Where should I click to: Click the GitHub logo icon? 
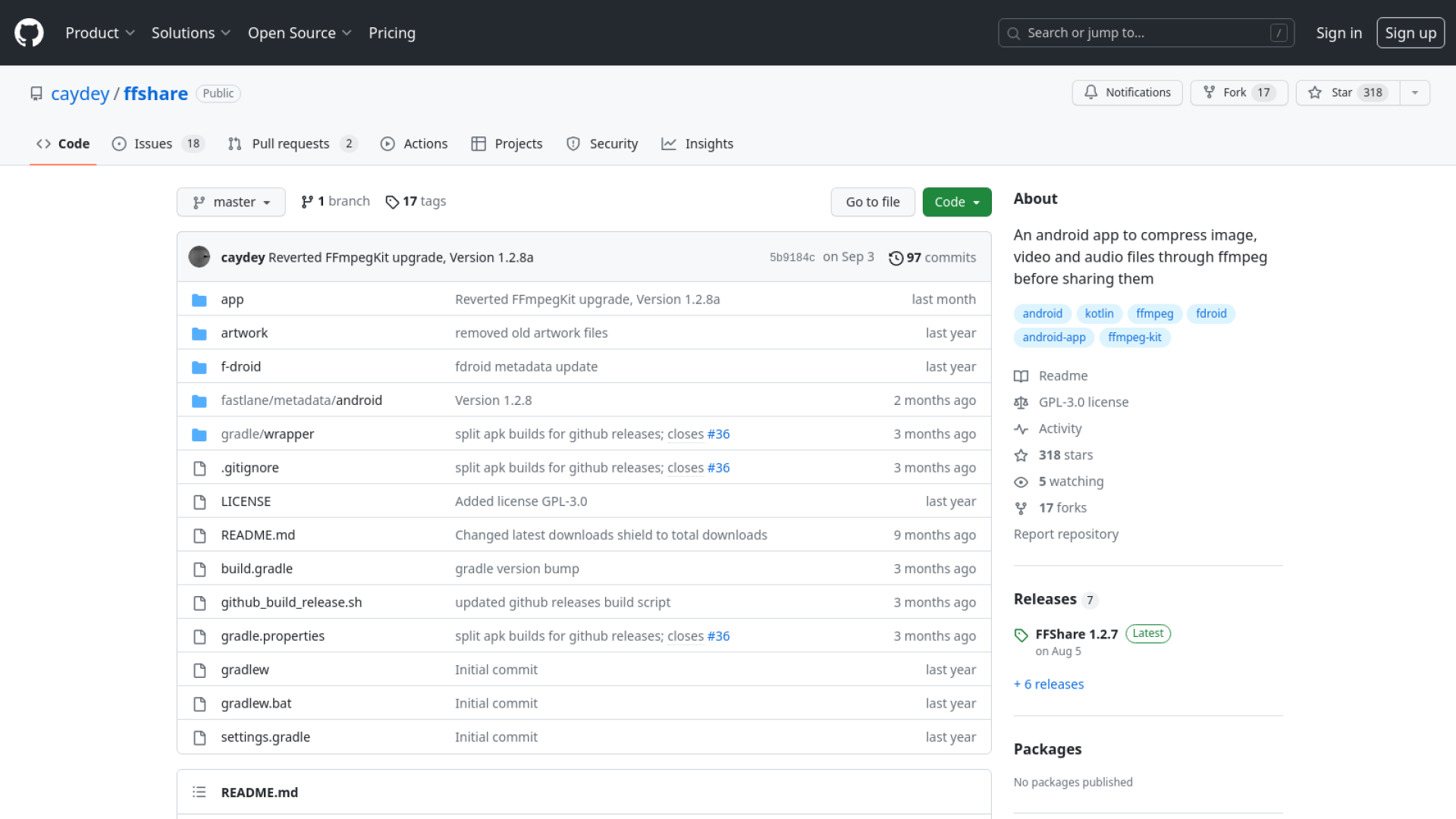[x=29, y=33]
